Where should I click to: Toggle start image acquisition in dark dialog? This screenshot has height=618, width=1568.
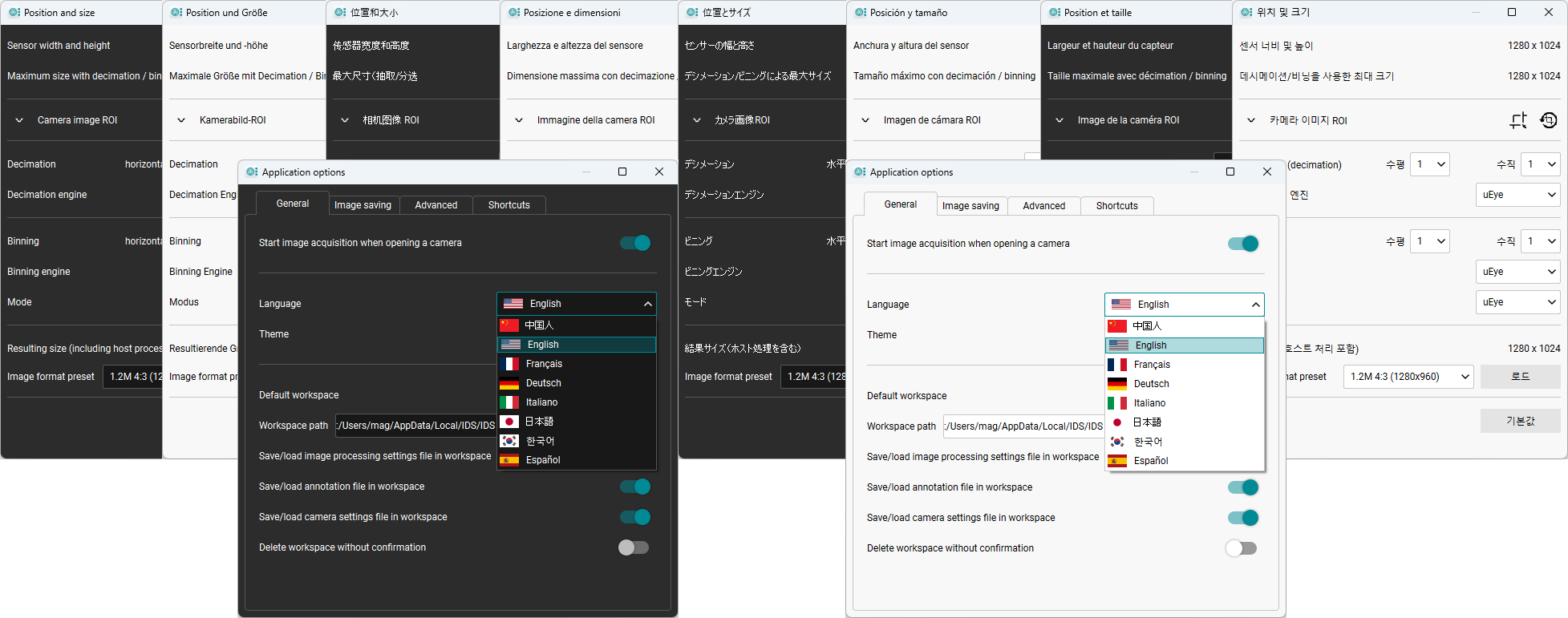pos(635,243)
